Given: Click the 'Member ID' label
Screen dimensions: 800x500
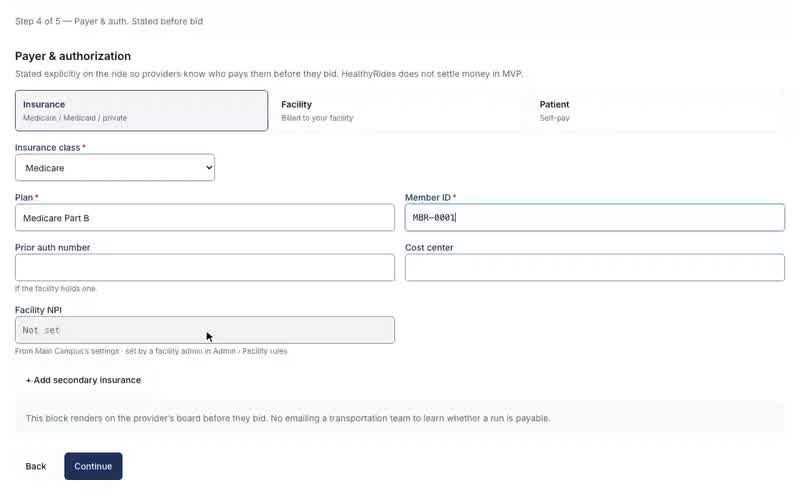Looking at the screenshot, I should point(430,197).
